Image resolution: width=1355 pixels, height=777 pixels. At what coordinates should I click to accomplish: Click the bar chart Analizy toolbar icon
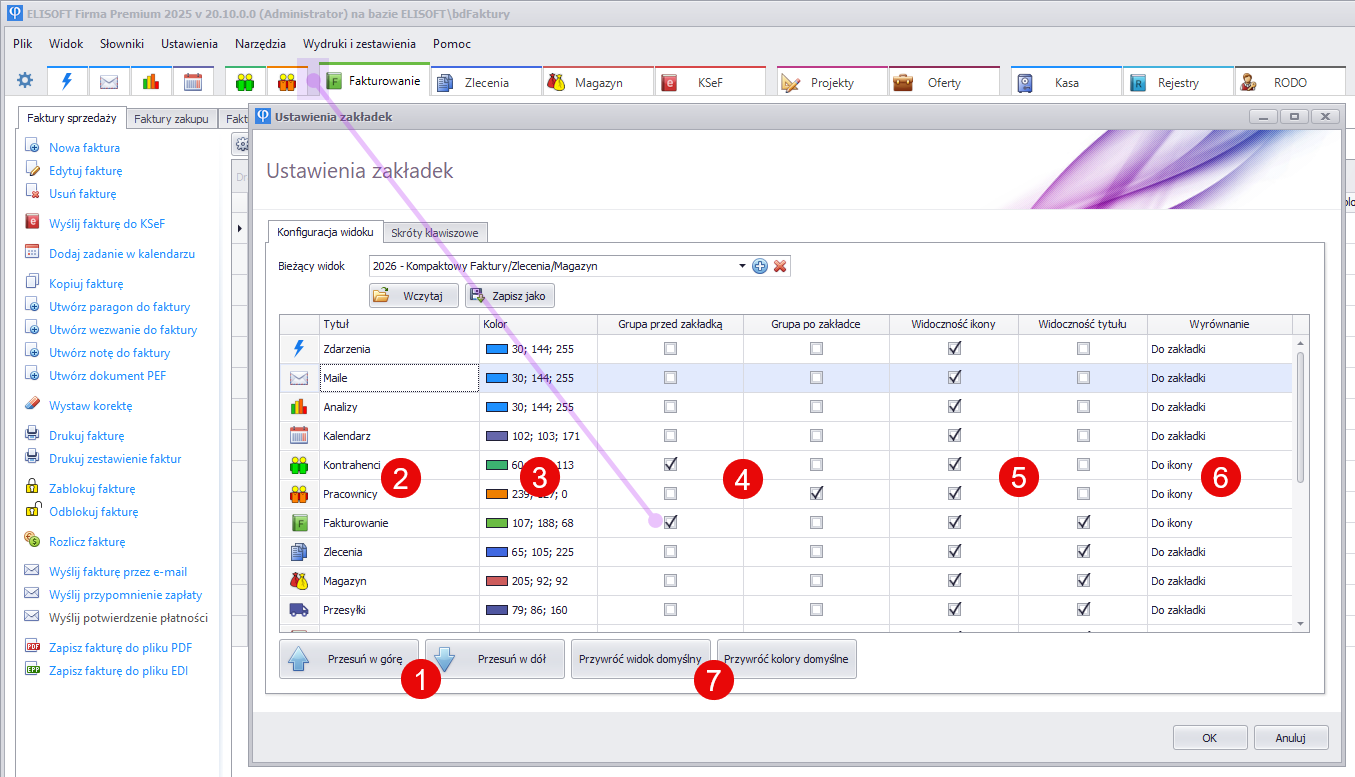[x=151, y=82]
